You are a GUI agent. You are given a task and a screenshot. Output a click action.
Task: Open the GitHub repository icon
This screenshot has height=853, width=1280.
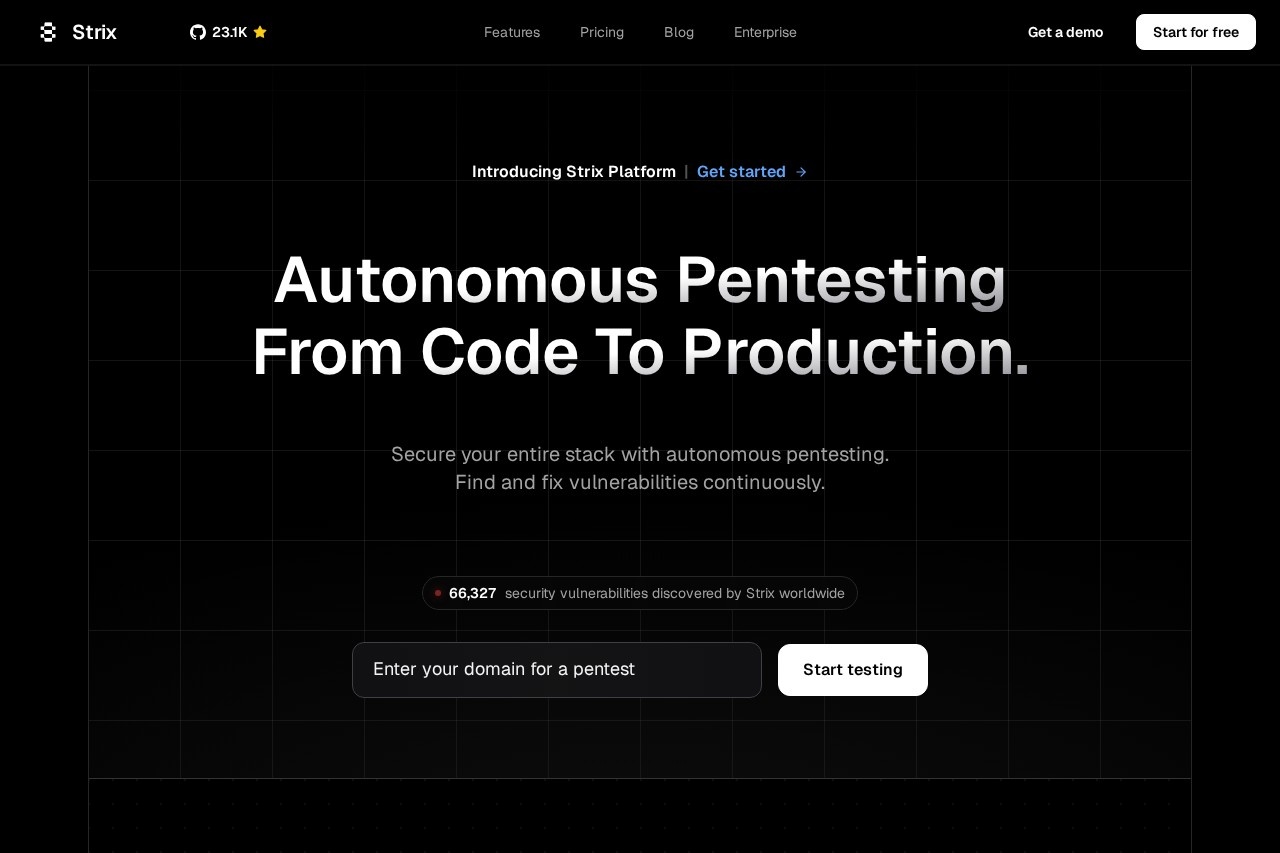tap(198, 32)
